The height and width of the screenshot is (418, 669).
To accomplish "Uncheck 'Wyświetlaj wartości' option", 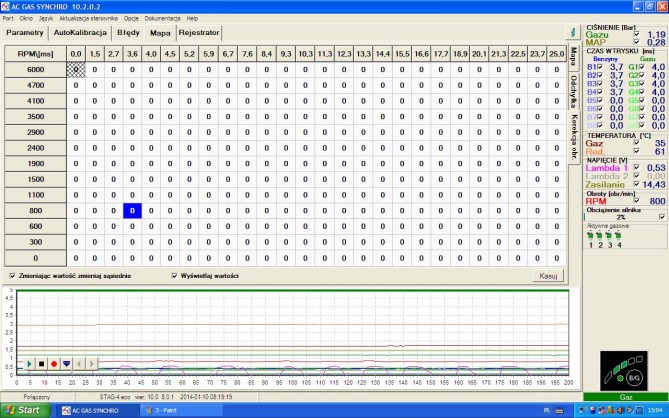I will [x=174, y=276].
